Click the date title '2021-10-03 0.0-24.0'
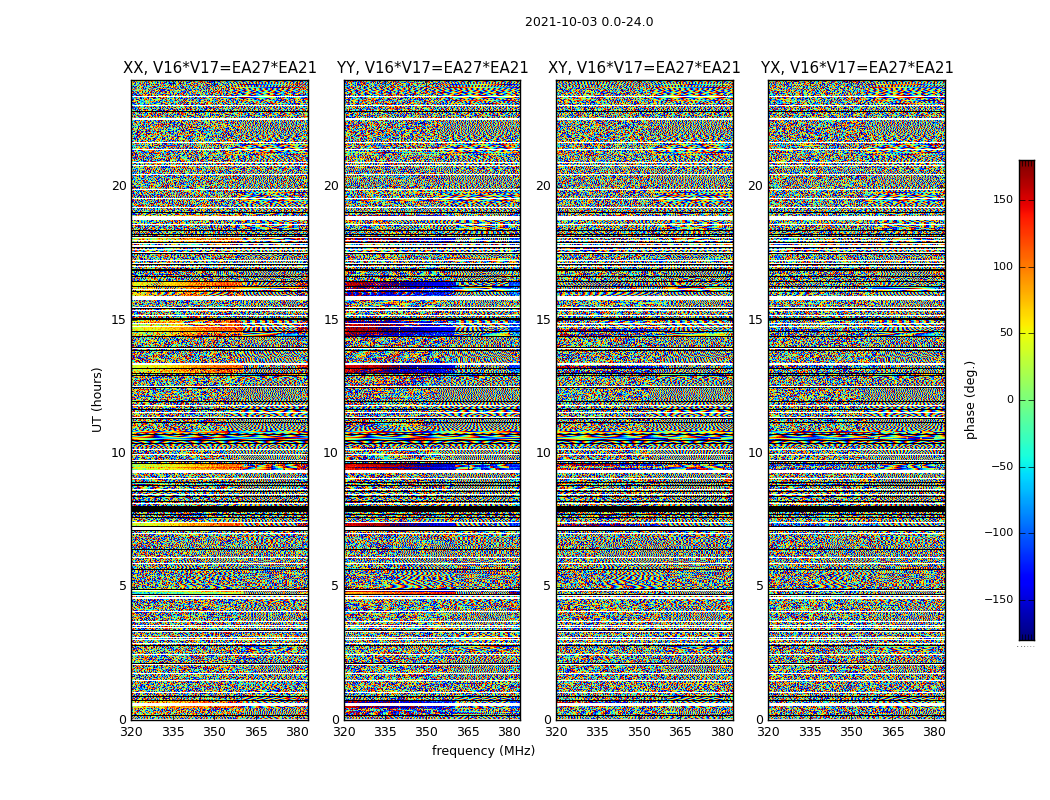Image resolution: width=1050 pixels, height=800 pixels. (589, 22)
